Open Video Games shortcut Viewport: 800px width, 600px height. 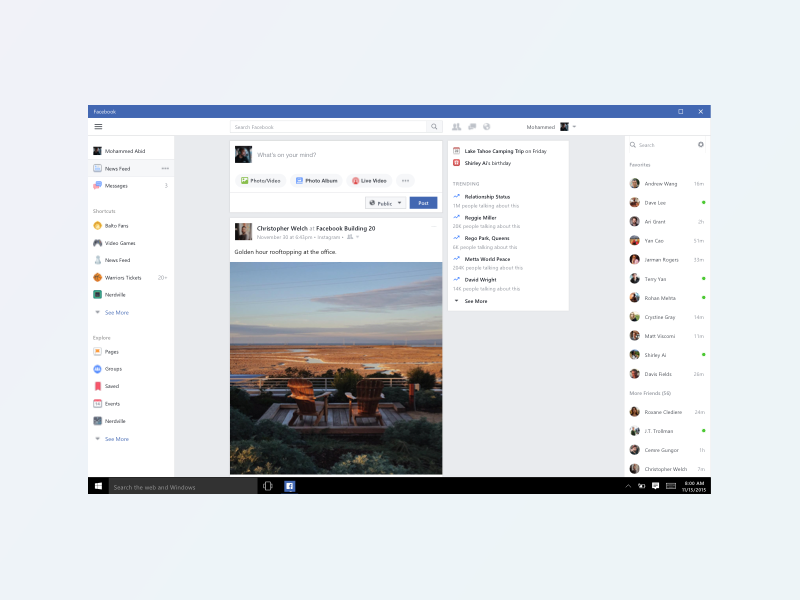coord(120,243)
